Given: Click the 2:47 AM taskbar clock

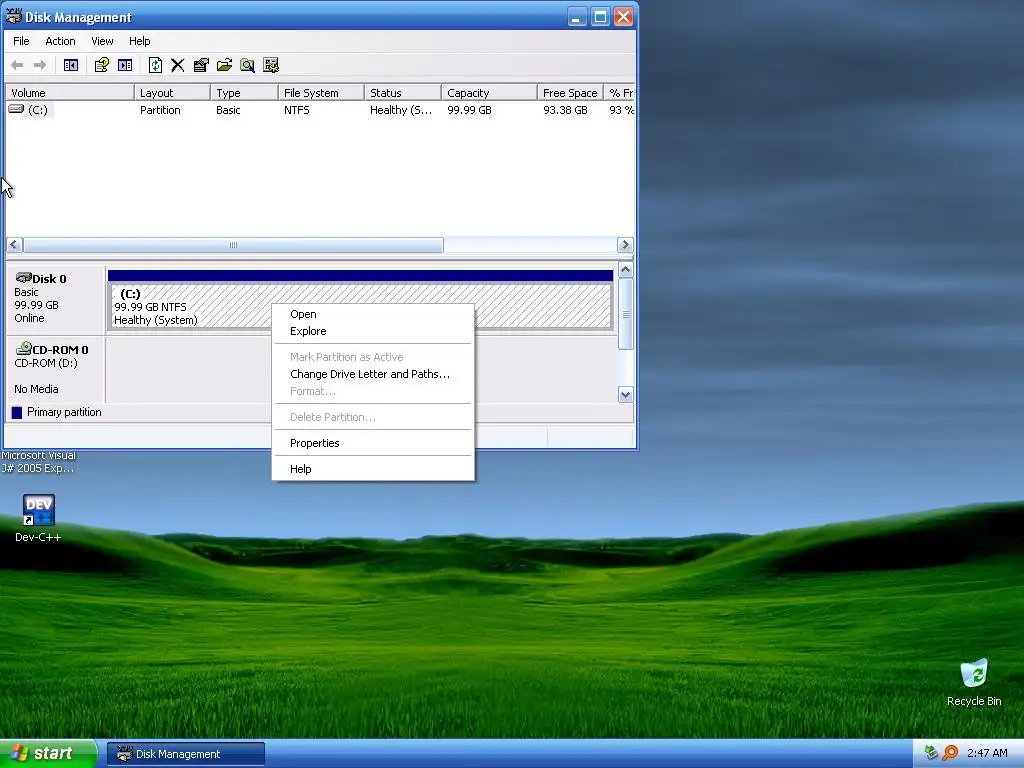Looking at the screenshot, I should (x=987, y=753).
